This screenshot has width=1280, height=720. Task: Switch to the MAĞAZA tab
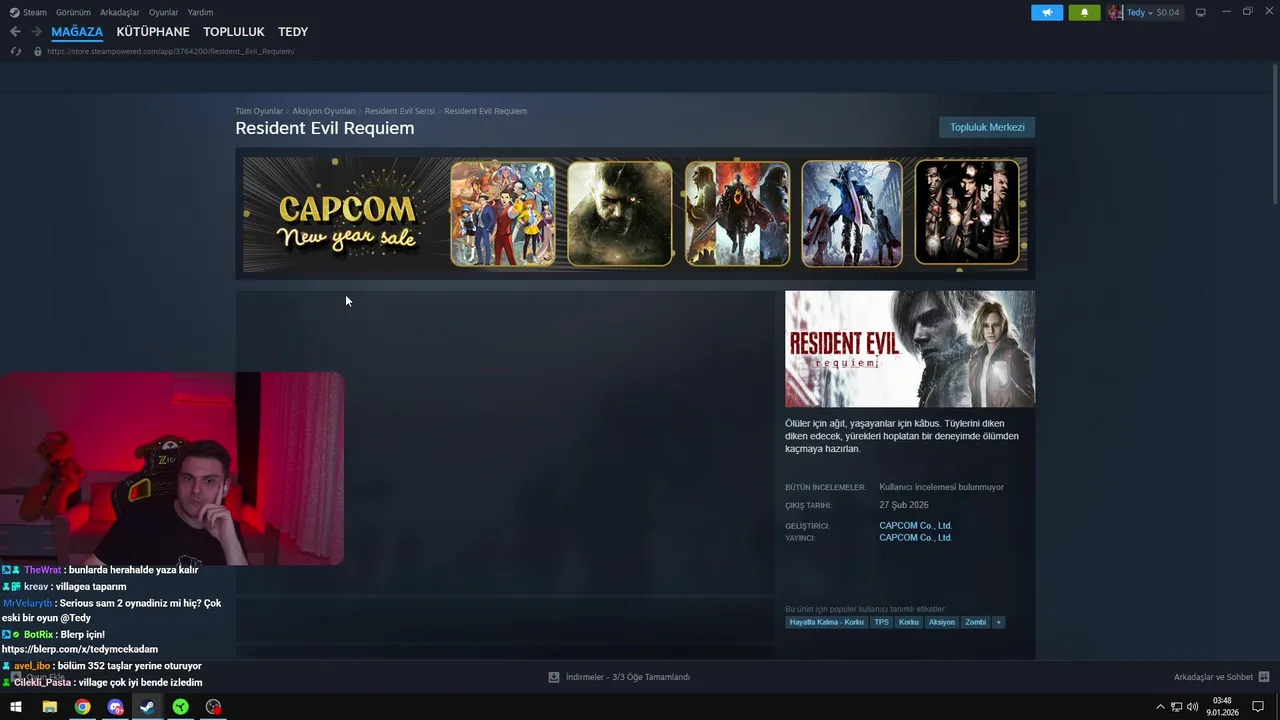(x=77, y=32)
